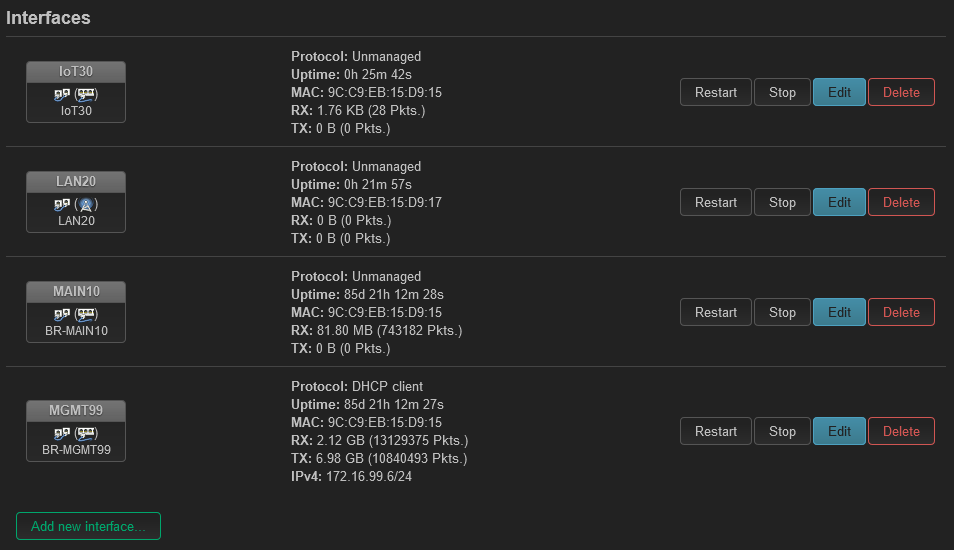The image size is (954, 550).
Task: Delete the LAN20 interface
Action: (901, 202)
